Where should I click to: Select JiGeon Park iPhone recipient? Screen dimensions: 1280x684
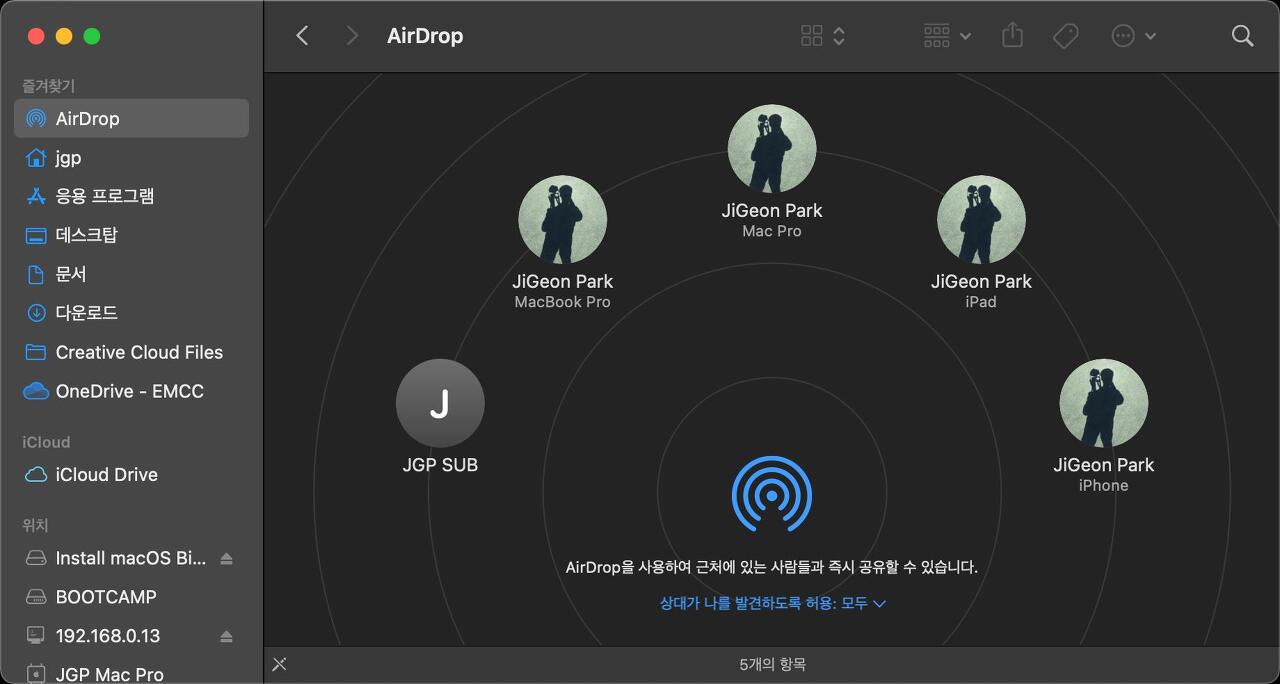coord(1104,427)
